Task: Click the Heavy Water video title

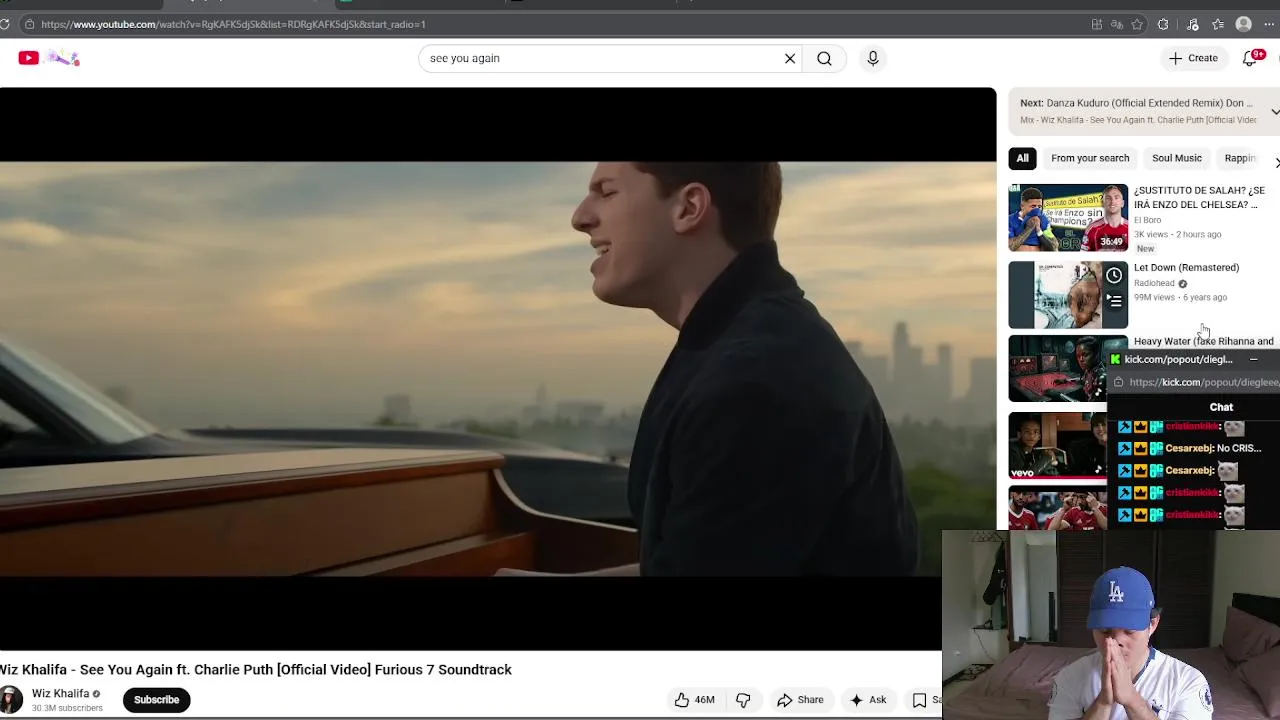Action: (1204, 341)
